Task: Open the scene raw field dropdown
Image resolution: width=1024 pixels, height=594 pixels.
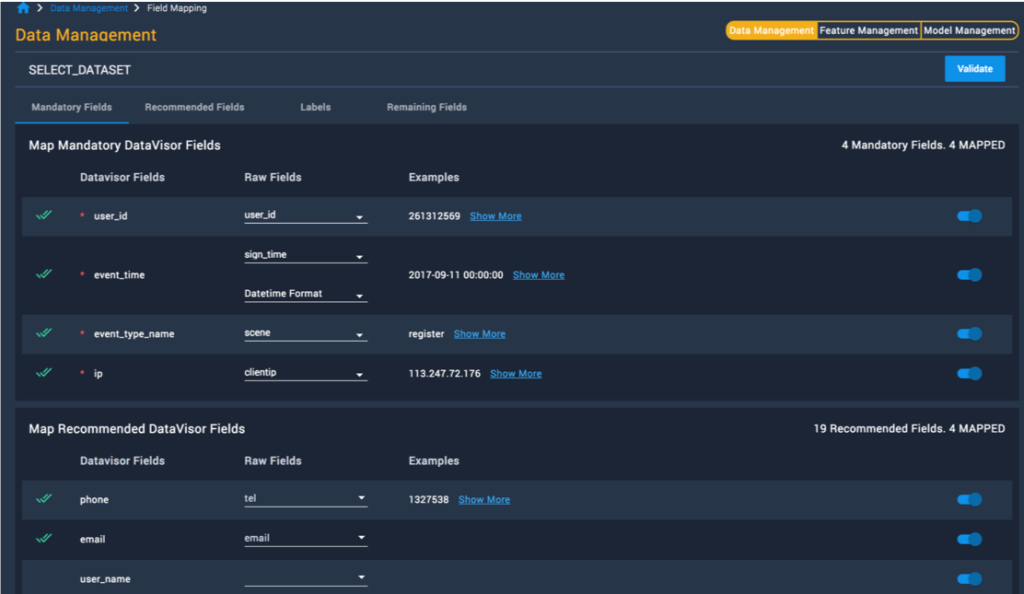Action: [306, 334]
